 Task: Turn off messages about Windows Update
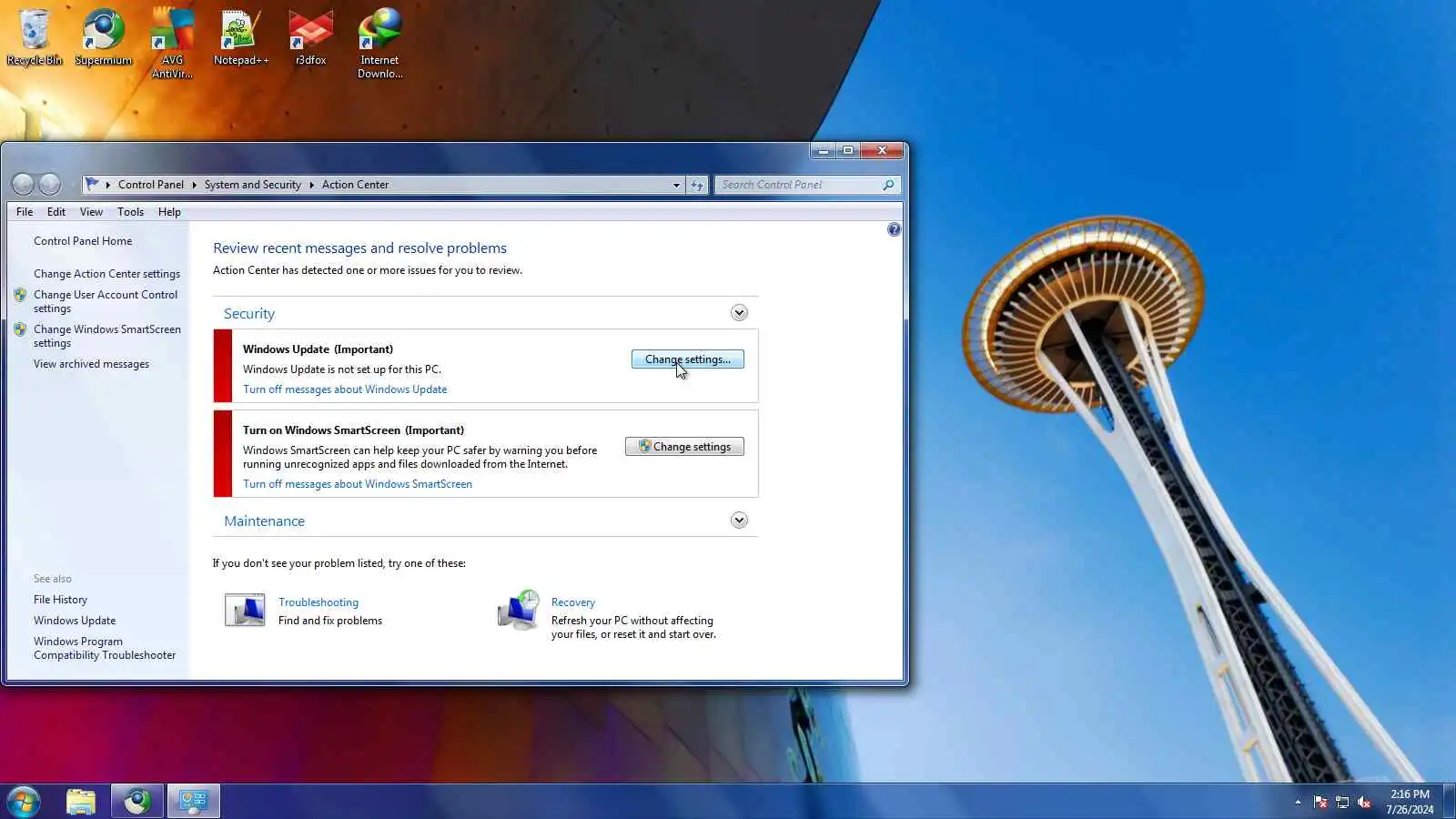click(x=345, y=389)
